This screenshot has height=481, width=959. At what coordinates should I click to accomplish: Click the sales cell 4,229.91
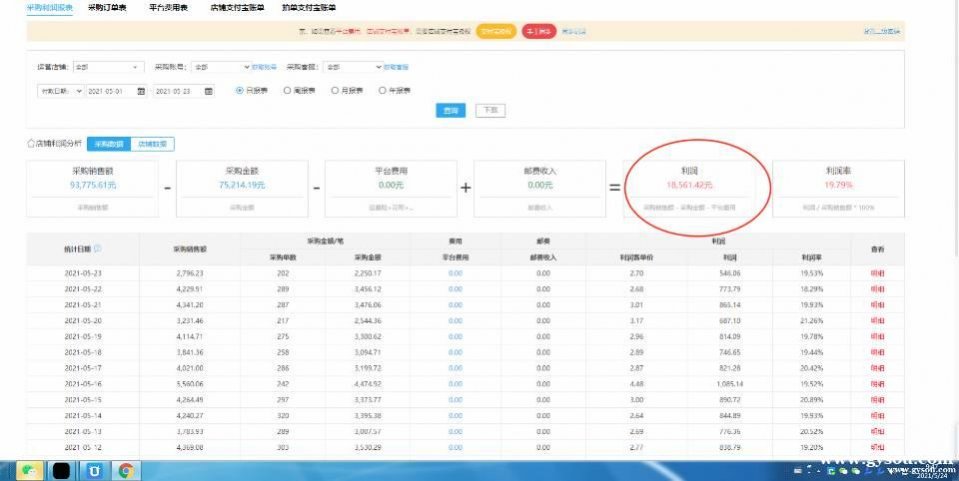point(190,289)
